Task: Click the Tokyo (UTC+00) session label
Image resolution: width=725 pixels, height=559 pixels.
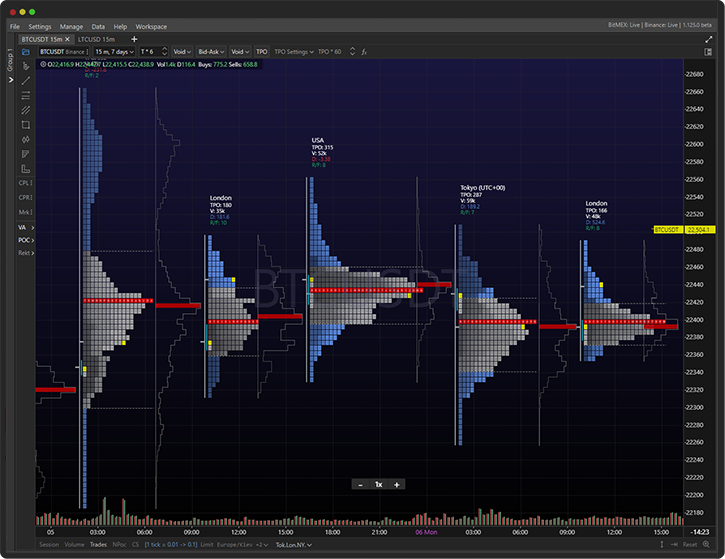Action: coord(483,188)
